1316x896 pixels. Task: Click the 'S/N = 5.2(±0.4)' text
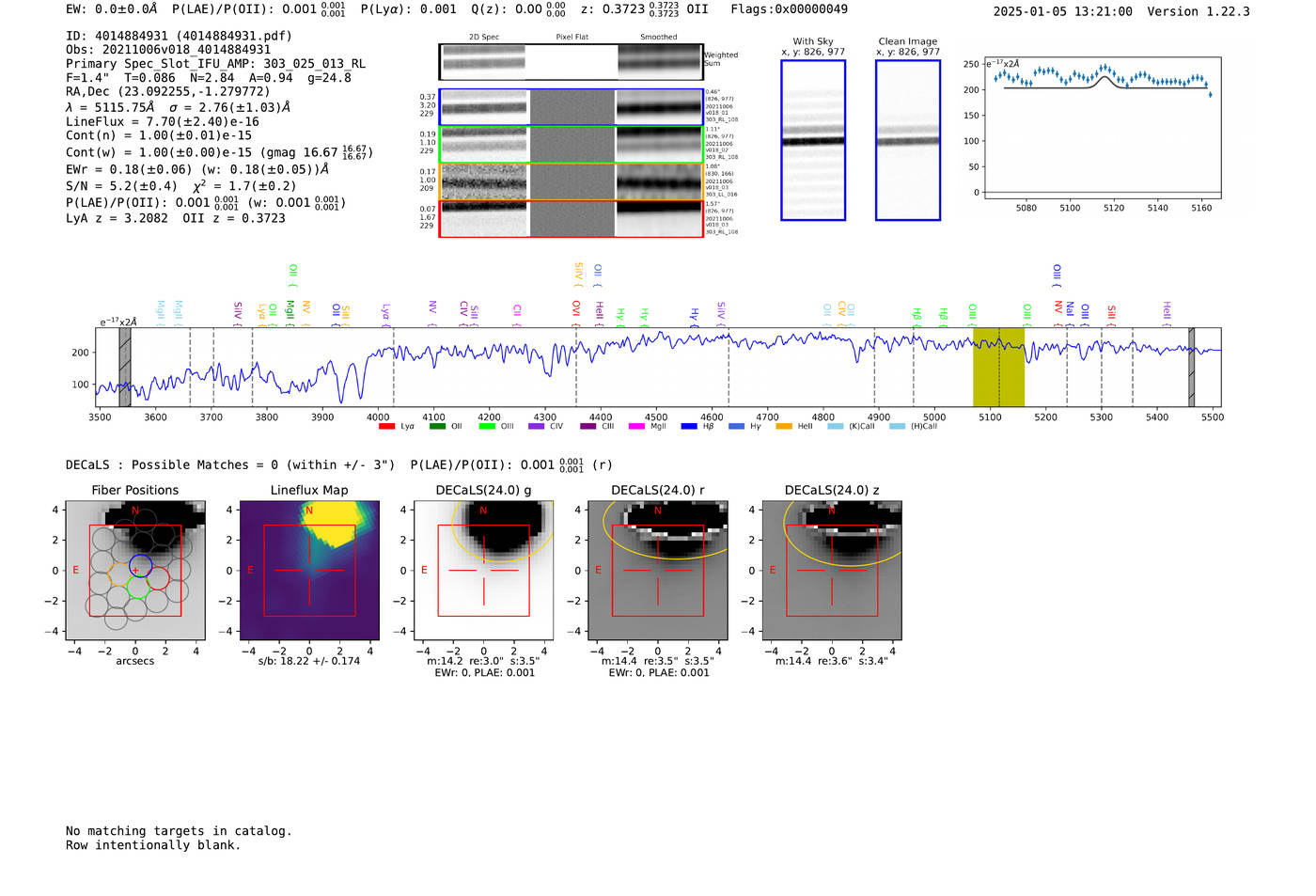(x=121, y=186)
